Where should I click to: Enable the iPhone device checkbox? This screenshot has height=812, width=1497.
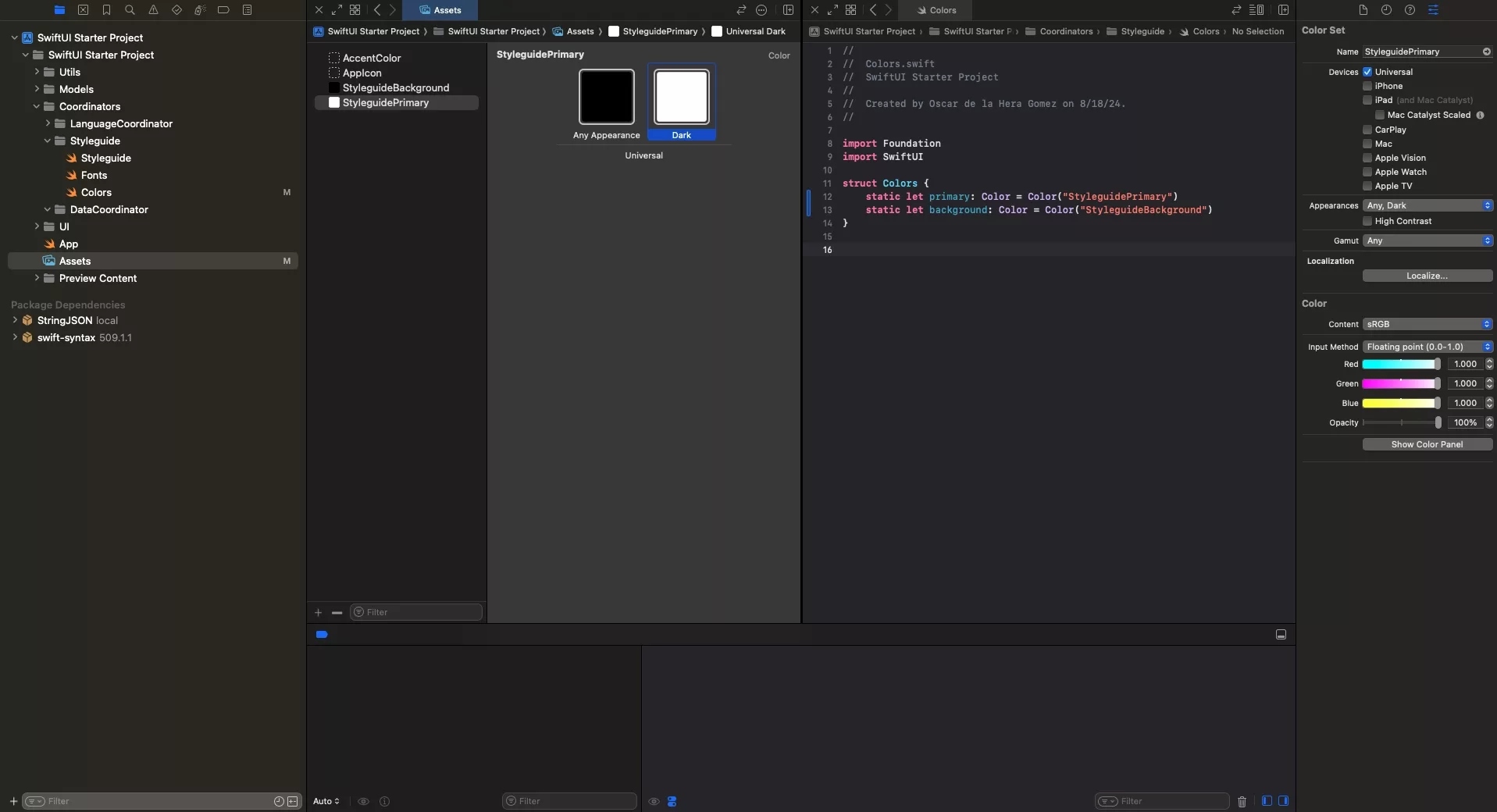pyautogui.click(x=1367, y=86)
